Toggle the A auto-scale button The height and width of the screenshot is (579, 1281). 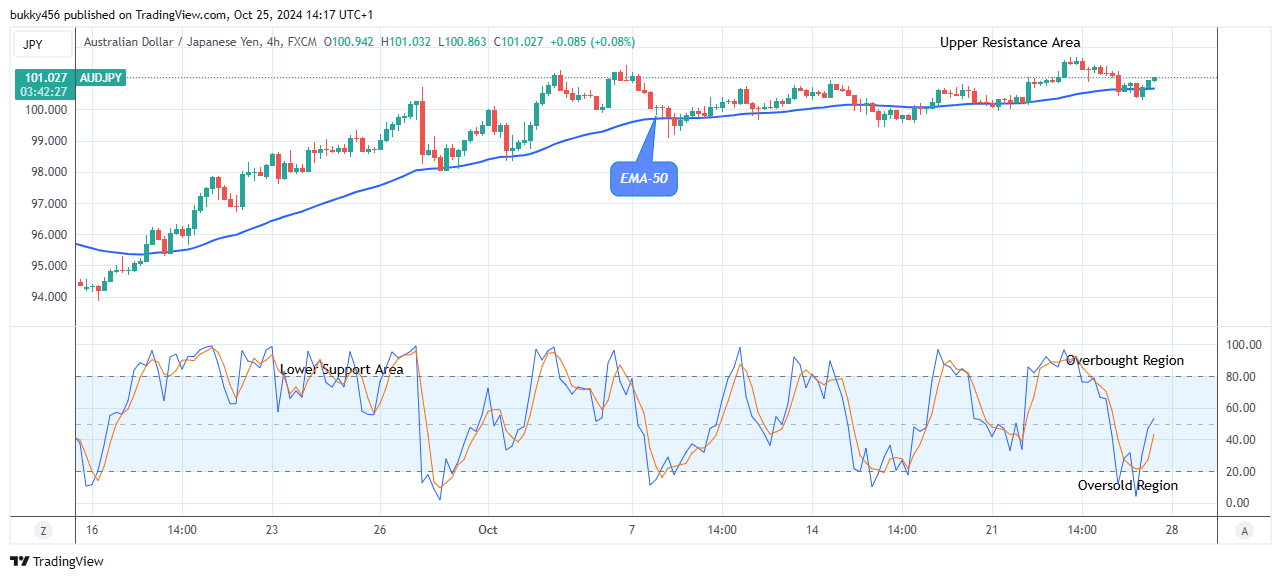pos(1243,530)
